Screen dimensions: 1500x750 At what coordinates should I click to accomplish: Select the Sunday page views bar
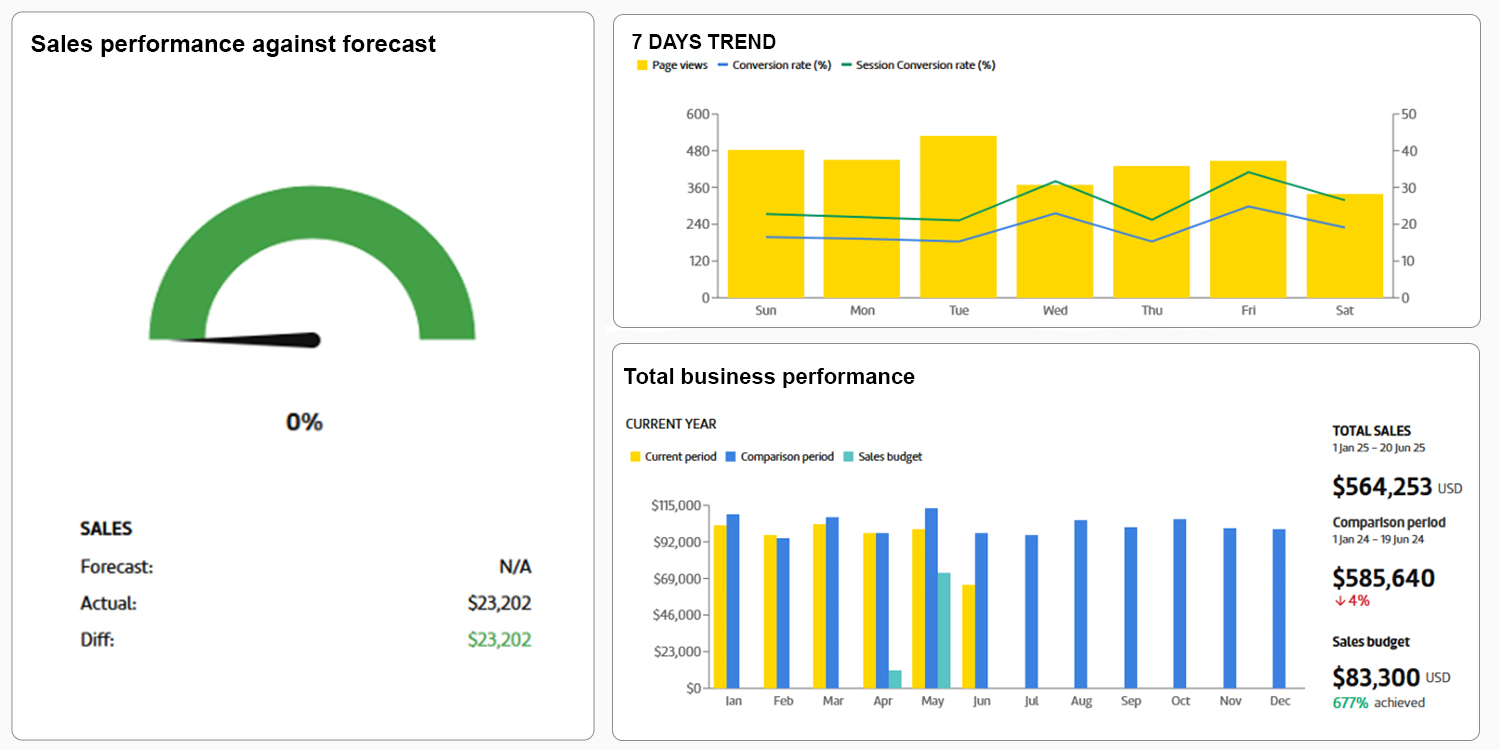766,224
